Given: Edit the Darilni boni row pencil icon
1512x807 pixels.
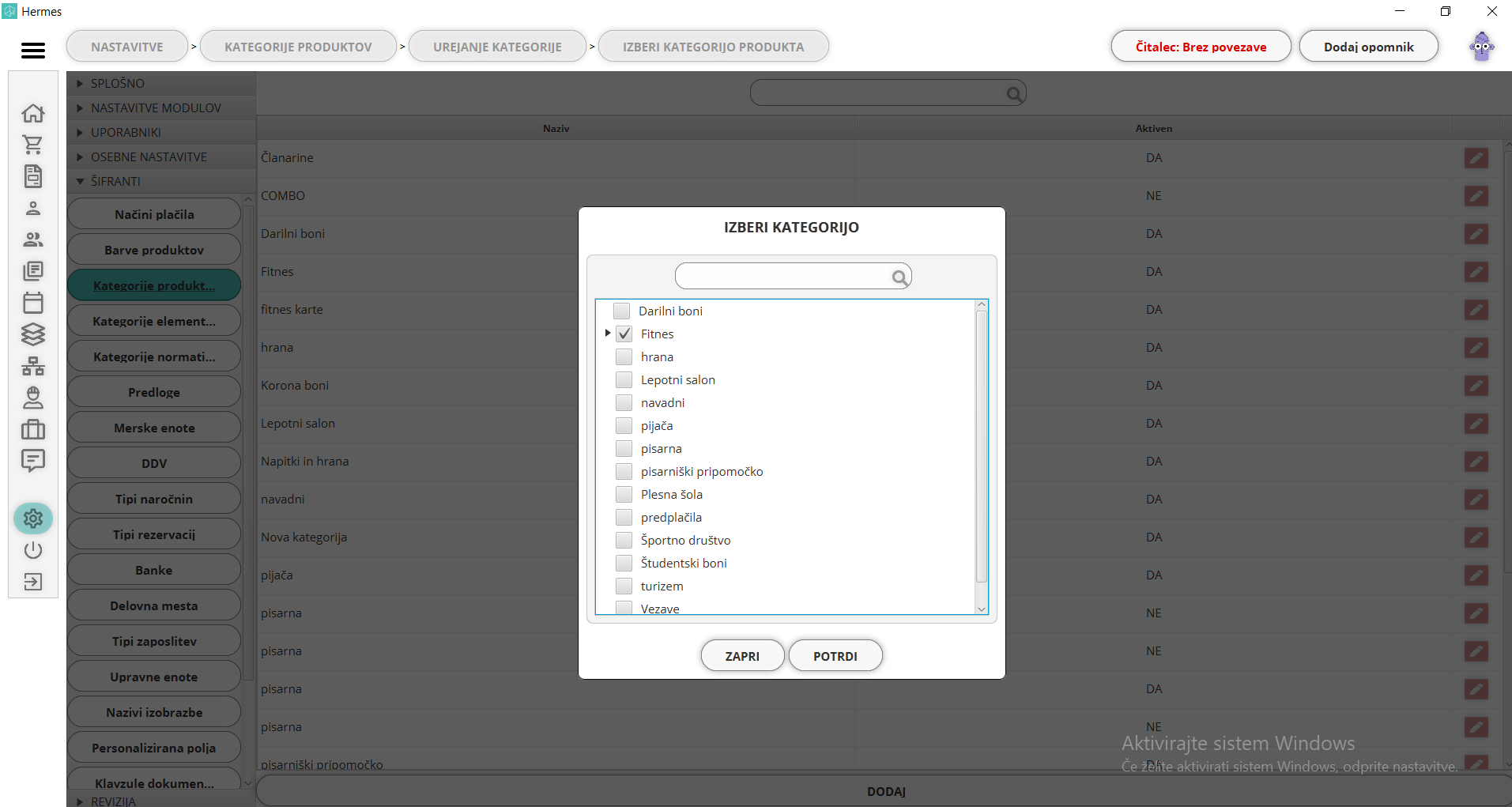Looking at the screenshot, I should click(1476, 234).
